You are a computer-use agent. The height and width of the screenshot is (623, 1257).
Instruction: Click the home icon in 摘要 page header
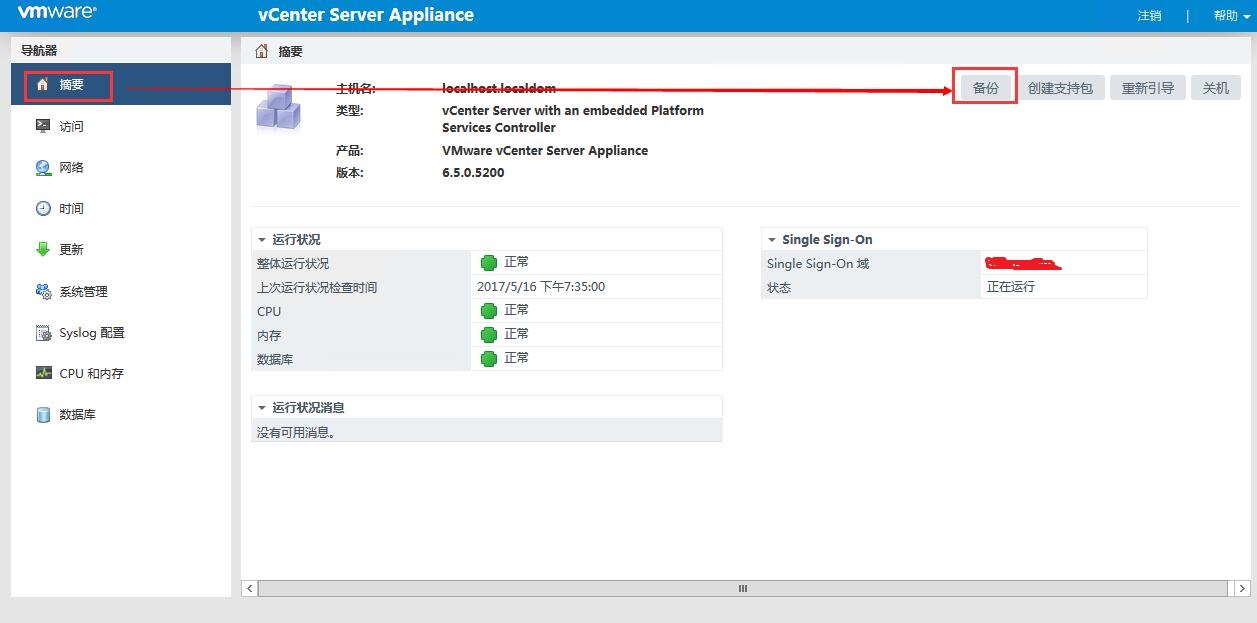tap(262, 51)
